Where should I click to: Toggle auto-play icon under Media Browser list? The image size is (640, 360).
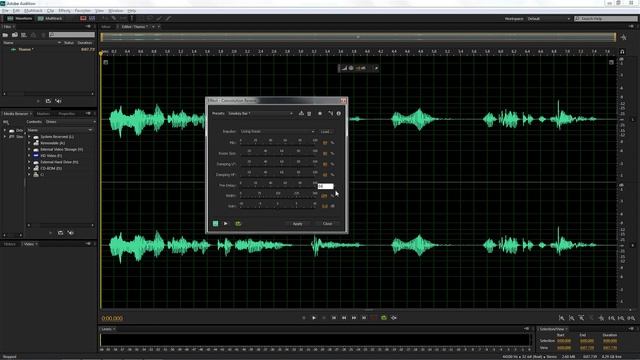click(x=71, y=233)
